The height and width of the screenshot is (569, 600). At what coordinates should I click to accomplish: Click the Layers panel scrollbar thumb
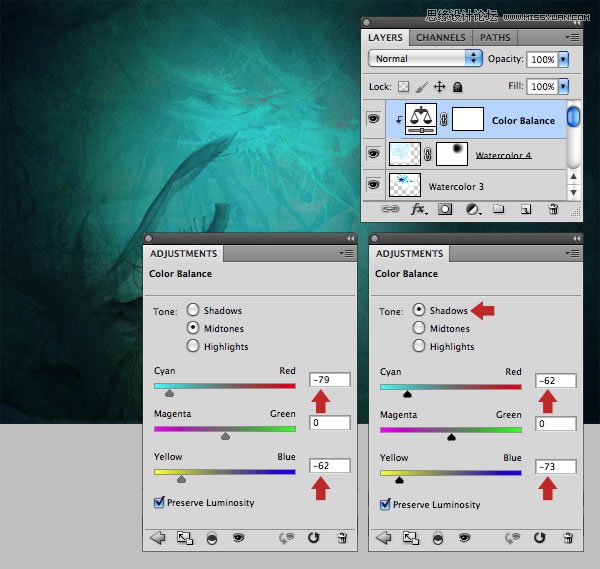tap(573, 117)
